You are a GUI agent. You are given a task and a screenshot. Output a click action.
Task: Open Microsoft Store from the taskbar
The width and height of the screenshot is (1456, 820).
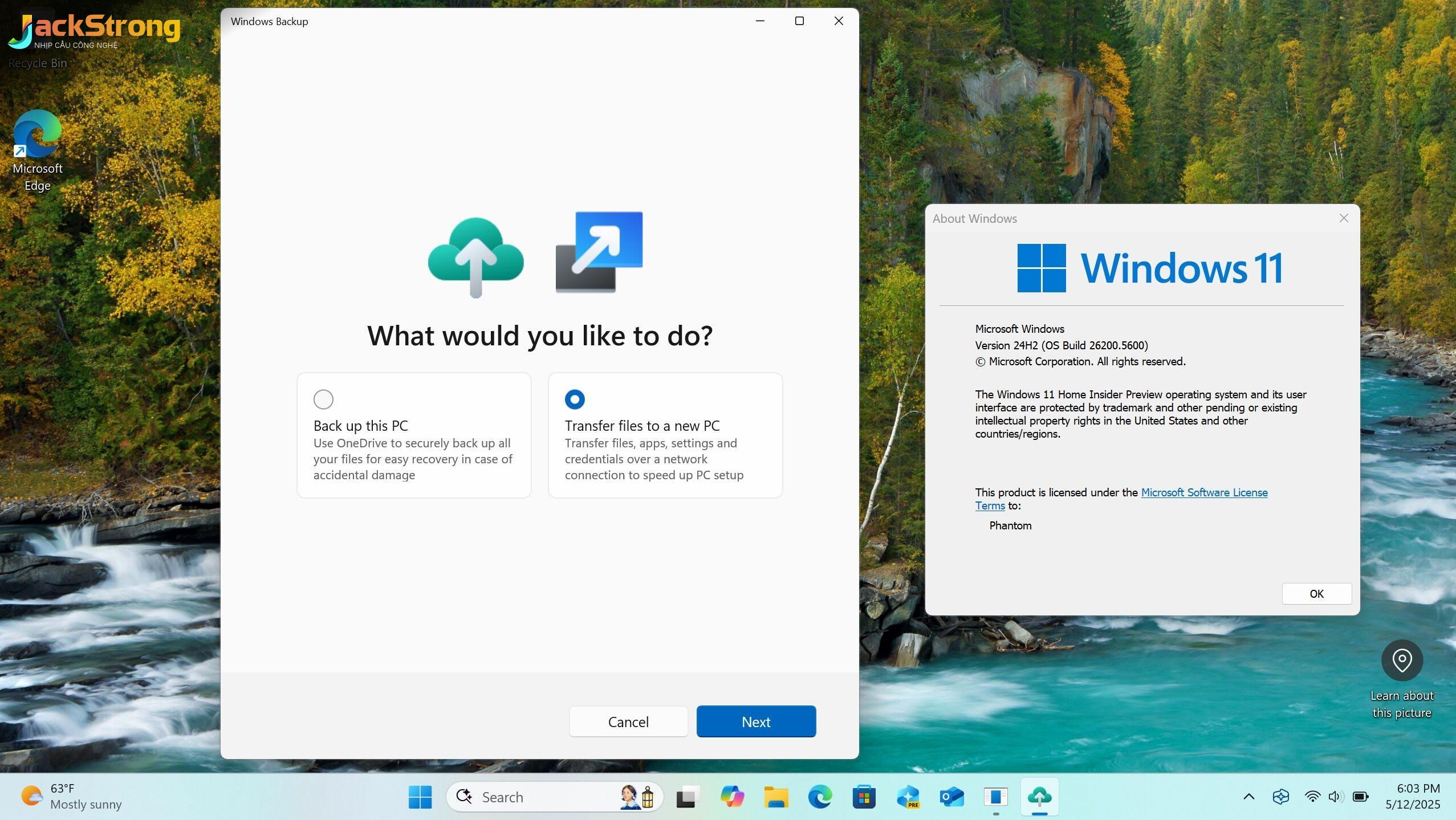coord(864,797)
